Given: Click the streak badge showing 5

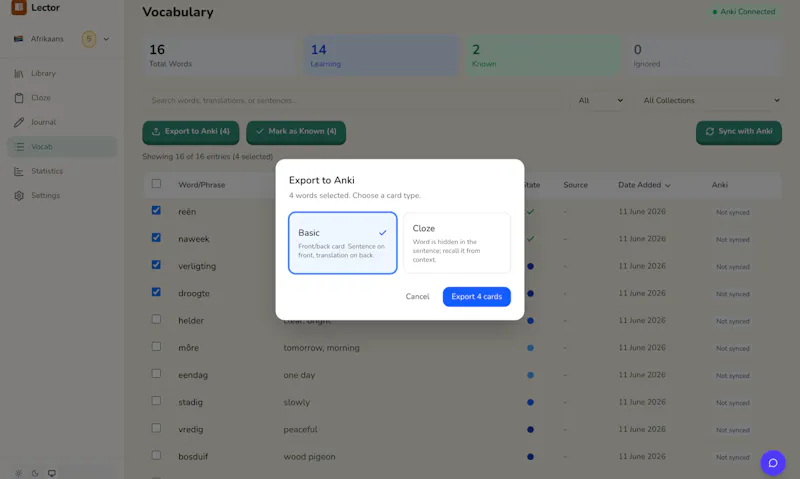Looking at the screenshot, I should coord(89,39).
